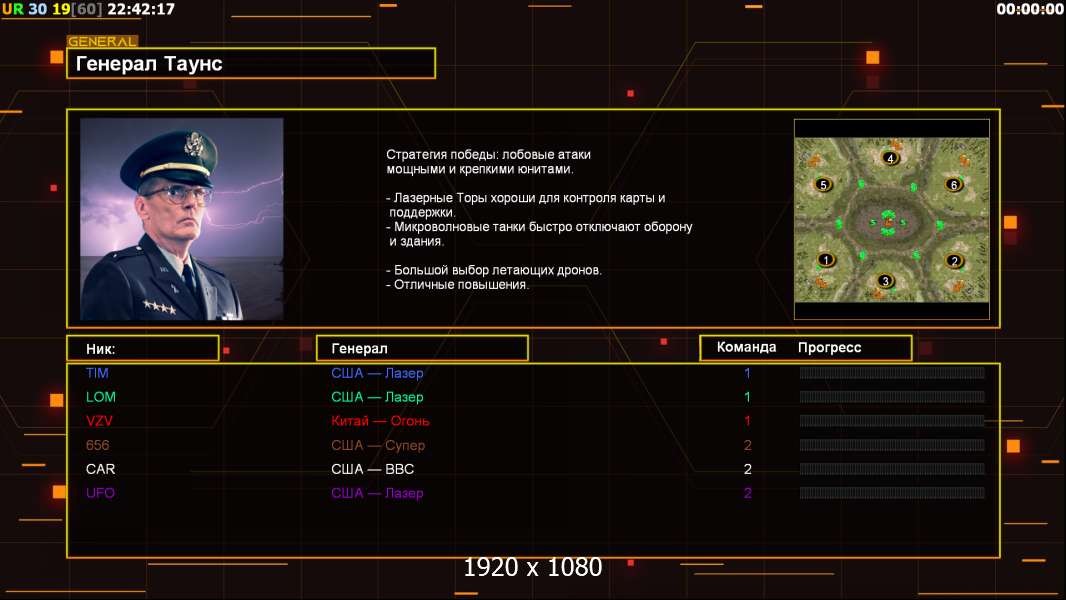Image resolution: width=1066 pixels, height=600 pixels.
Task: Click the general's portrait image
Action: point(182,219)
